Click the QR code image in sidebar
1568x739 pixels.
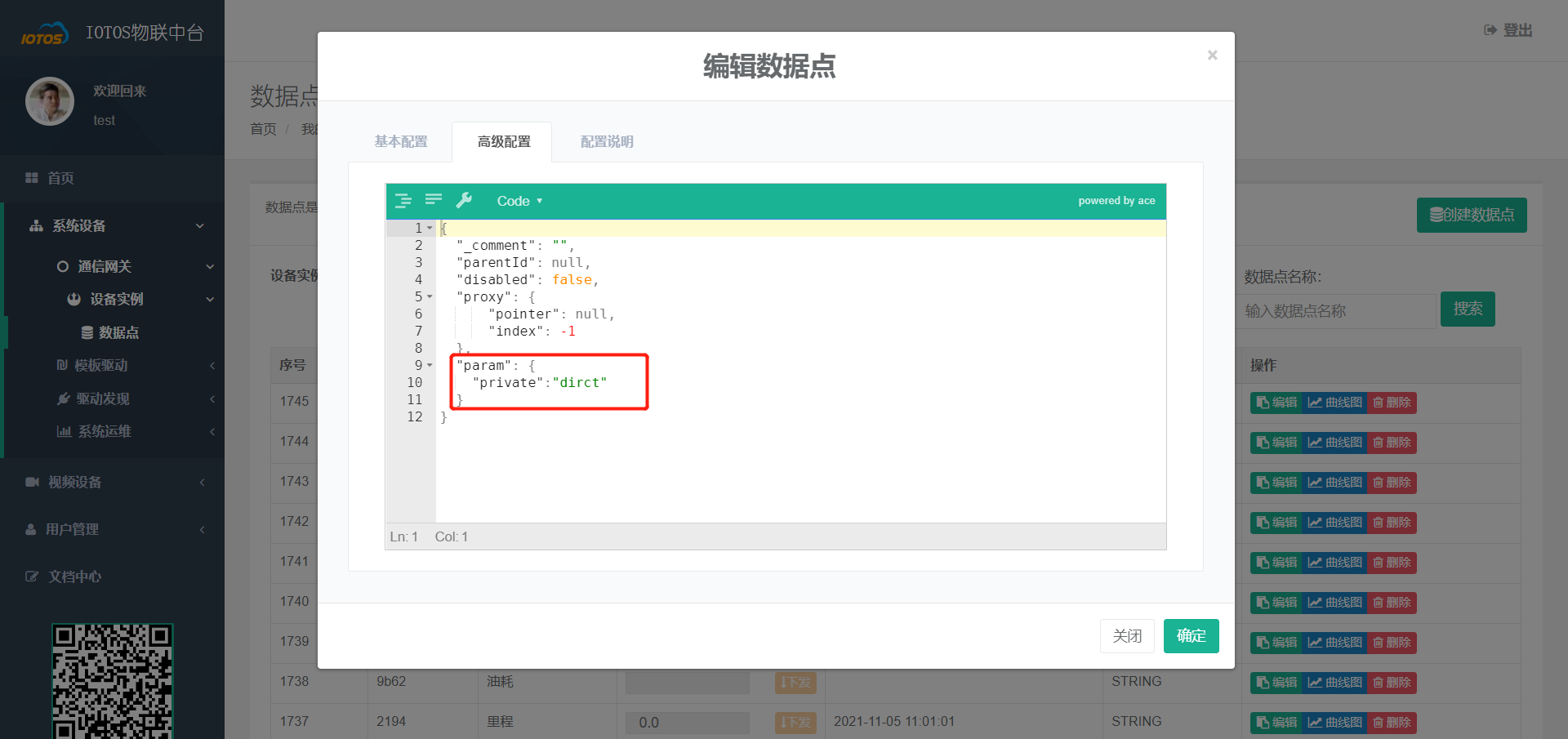coord(113,682)
